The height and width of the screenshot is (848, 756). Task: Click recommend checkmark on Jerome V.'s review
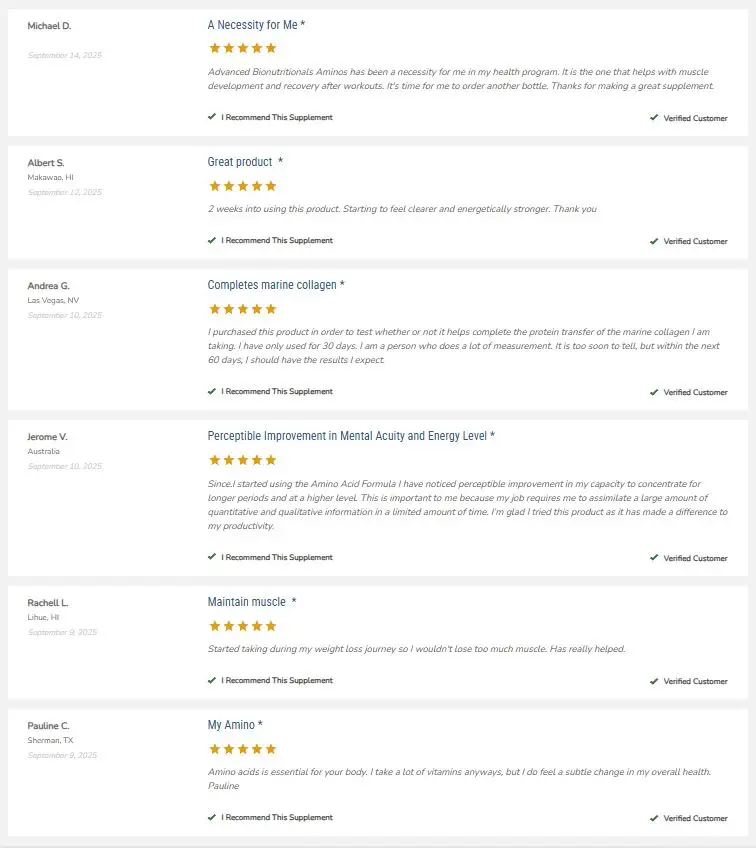[212, 557]
